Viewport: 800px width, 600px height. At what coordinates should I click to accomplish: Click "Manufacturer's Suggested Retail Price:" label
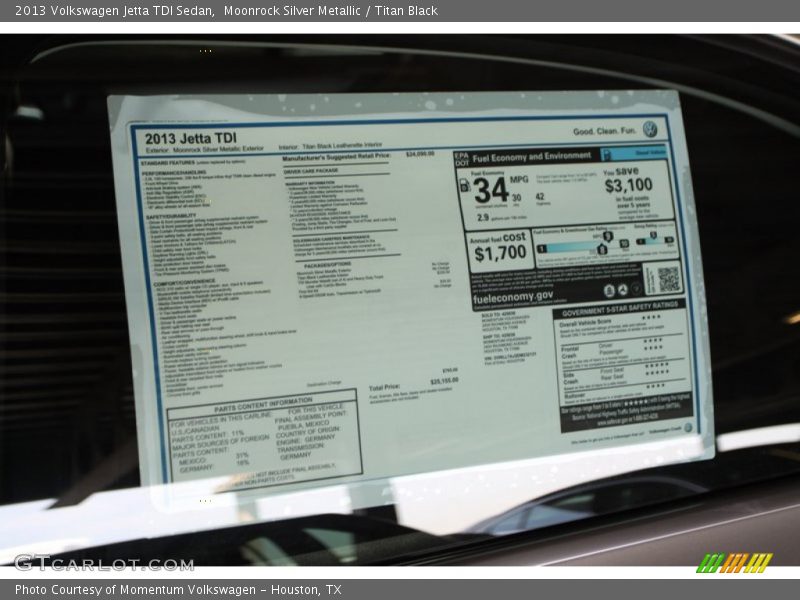coord(337,157)
